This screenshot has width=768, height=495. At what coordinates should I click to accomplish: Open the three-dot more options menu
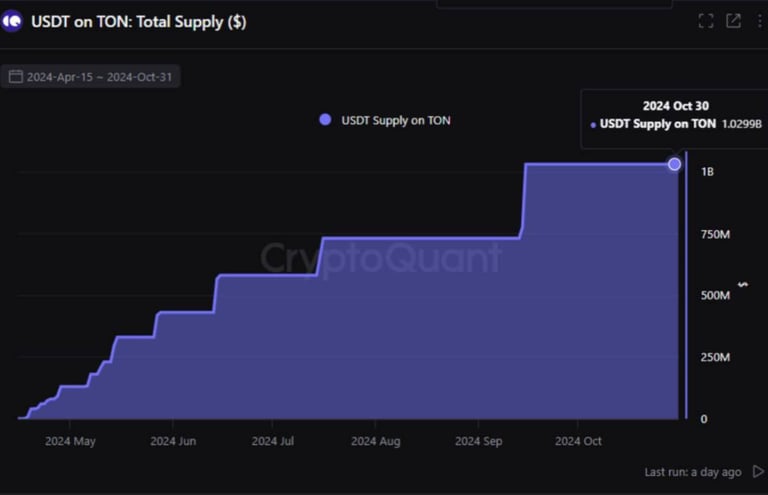tap(760, 21)
